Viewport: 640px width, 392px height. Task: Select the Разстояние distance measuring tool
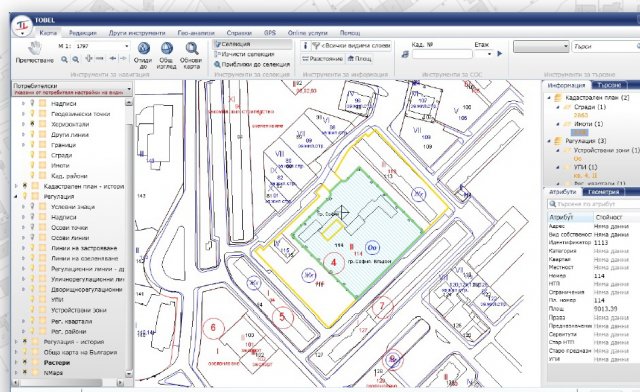click(322, 59)
